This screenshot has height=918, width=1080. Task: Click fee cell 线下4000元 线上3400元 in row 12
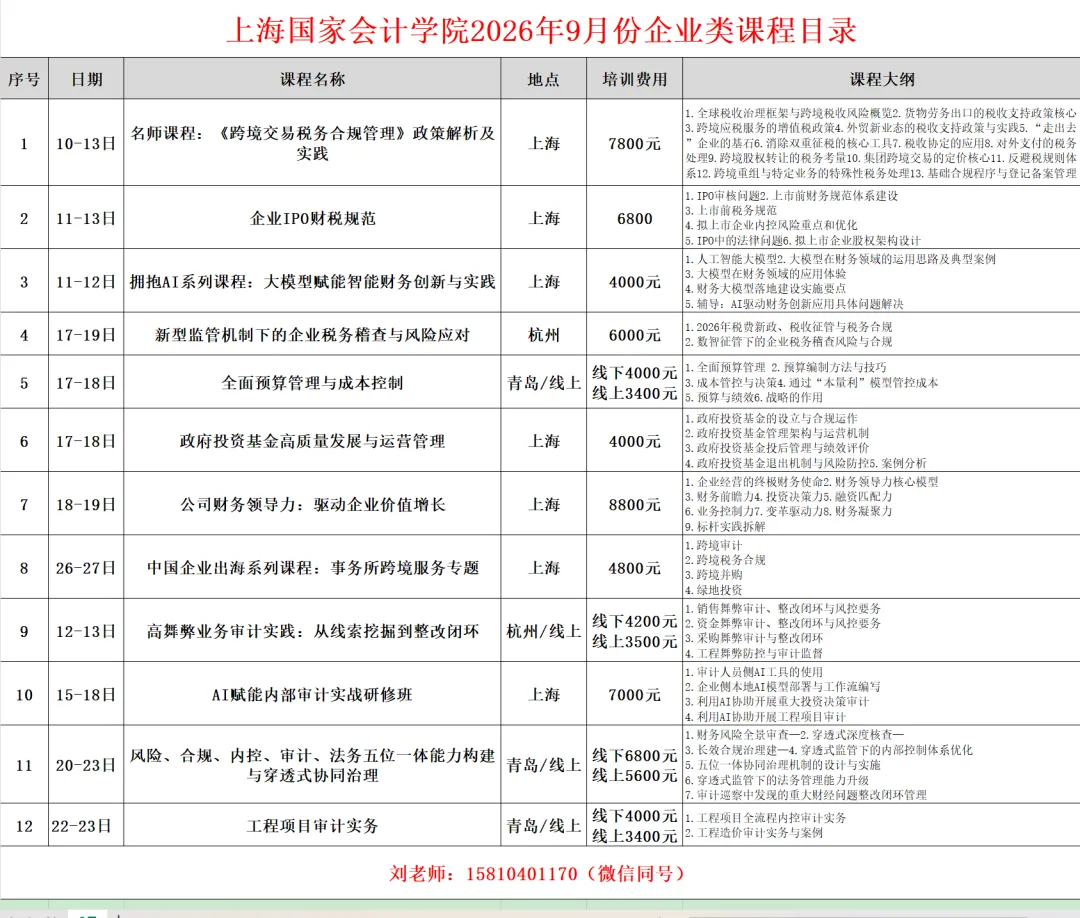634,825
